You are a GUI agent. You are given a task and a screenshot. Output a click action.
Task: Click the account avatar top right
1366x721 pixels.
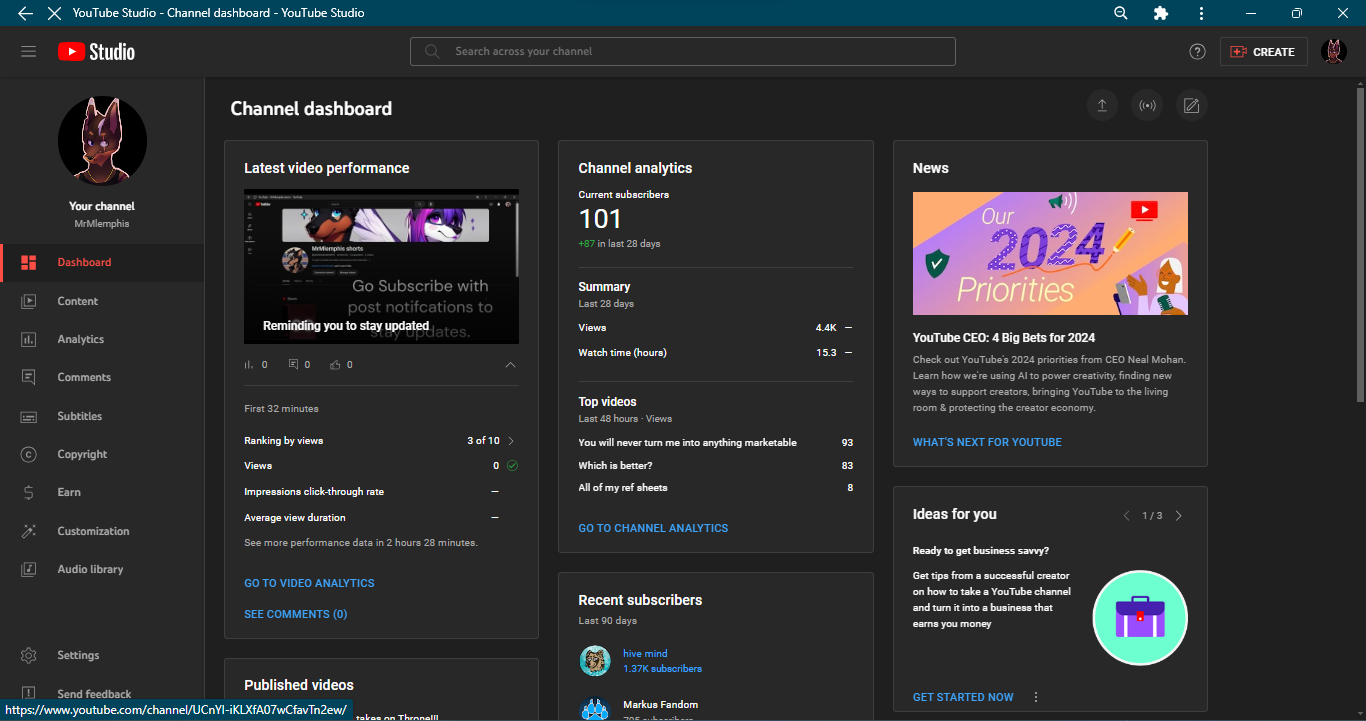[1333, 52]
